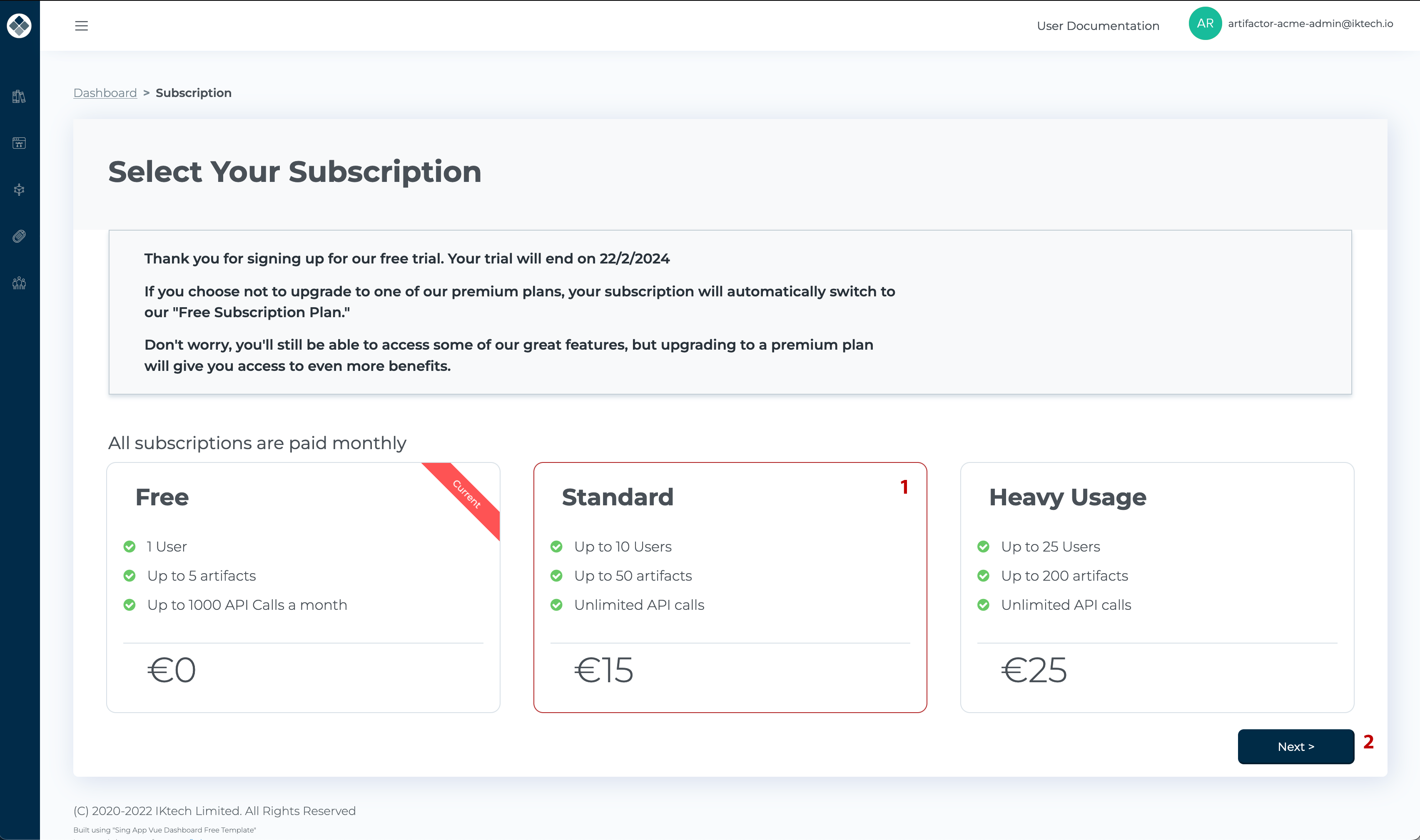The width and height of the screenshot is (1420, 840).
Task: Click the Next button to proceed
Action: [1296, 746]
